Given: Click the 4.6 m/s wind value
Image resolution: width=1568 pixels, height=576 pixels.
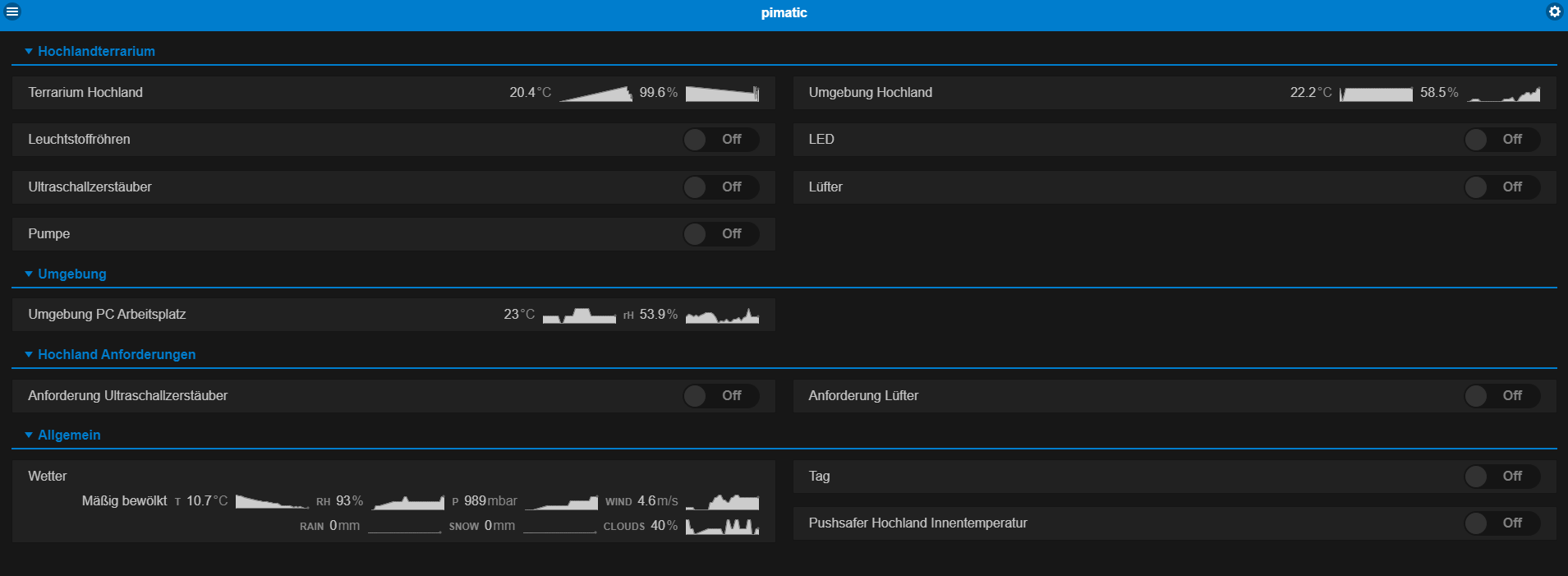Looking at the screenshot, I should 658,501.
